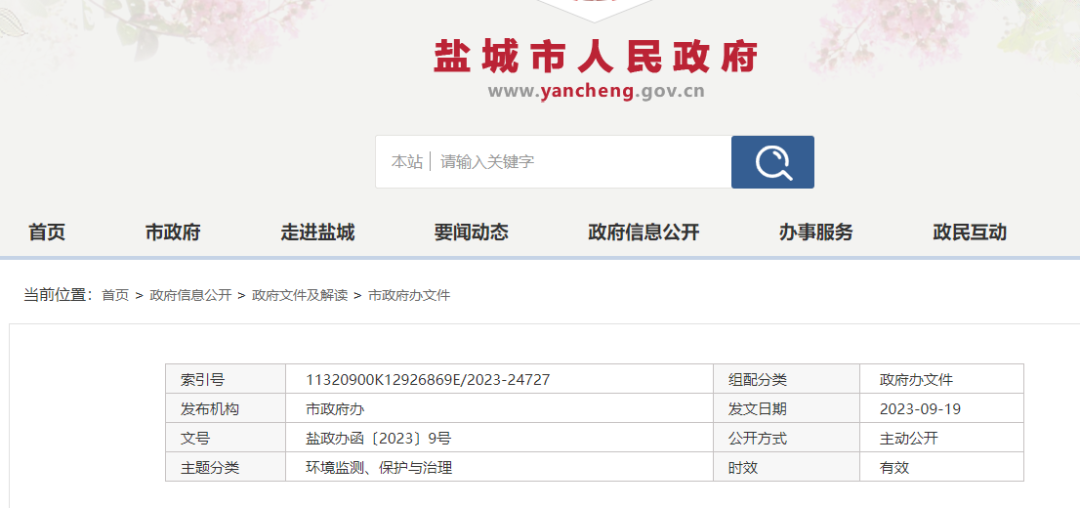1080x508 pixels.
Task: Click 首页 in the breadcrumb trail
Action: coord(115,295)
